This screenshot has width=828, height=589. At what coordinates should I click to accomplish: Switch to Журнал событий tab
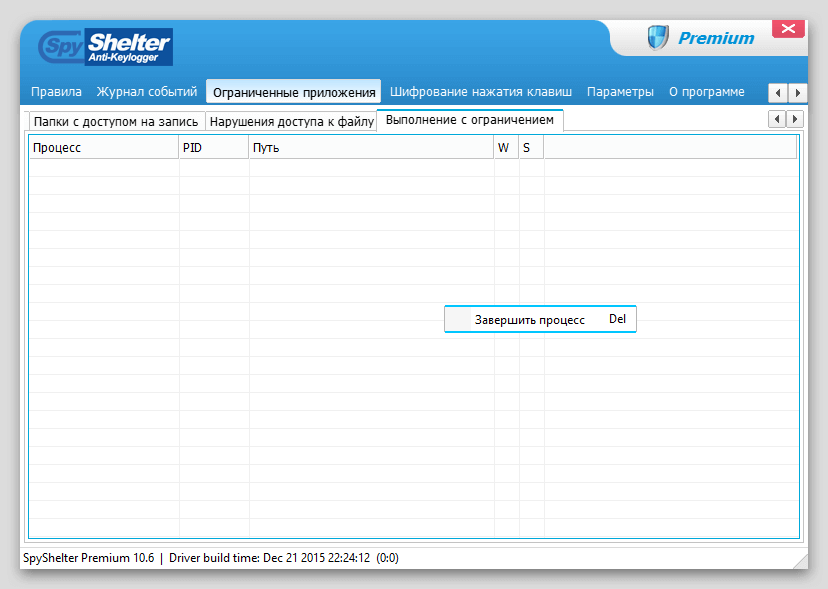pyautogui.click(x=146, y=92)
